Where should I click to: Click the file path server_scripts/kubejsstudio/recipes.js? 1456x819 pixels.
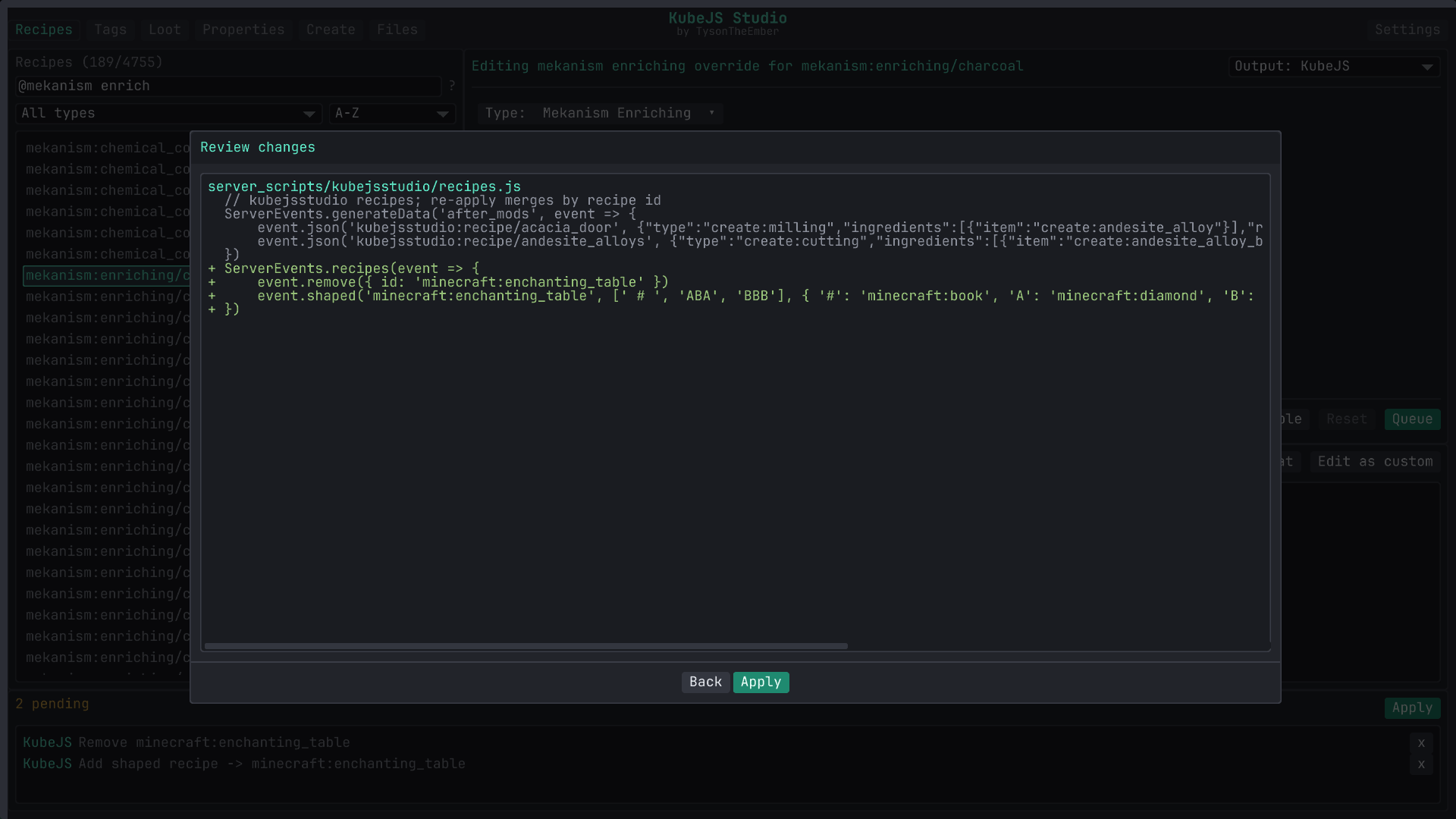click(x=364, y=187)
